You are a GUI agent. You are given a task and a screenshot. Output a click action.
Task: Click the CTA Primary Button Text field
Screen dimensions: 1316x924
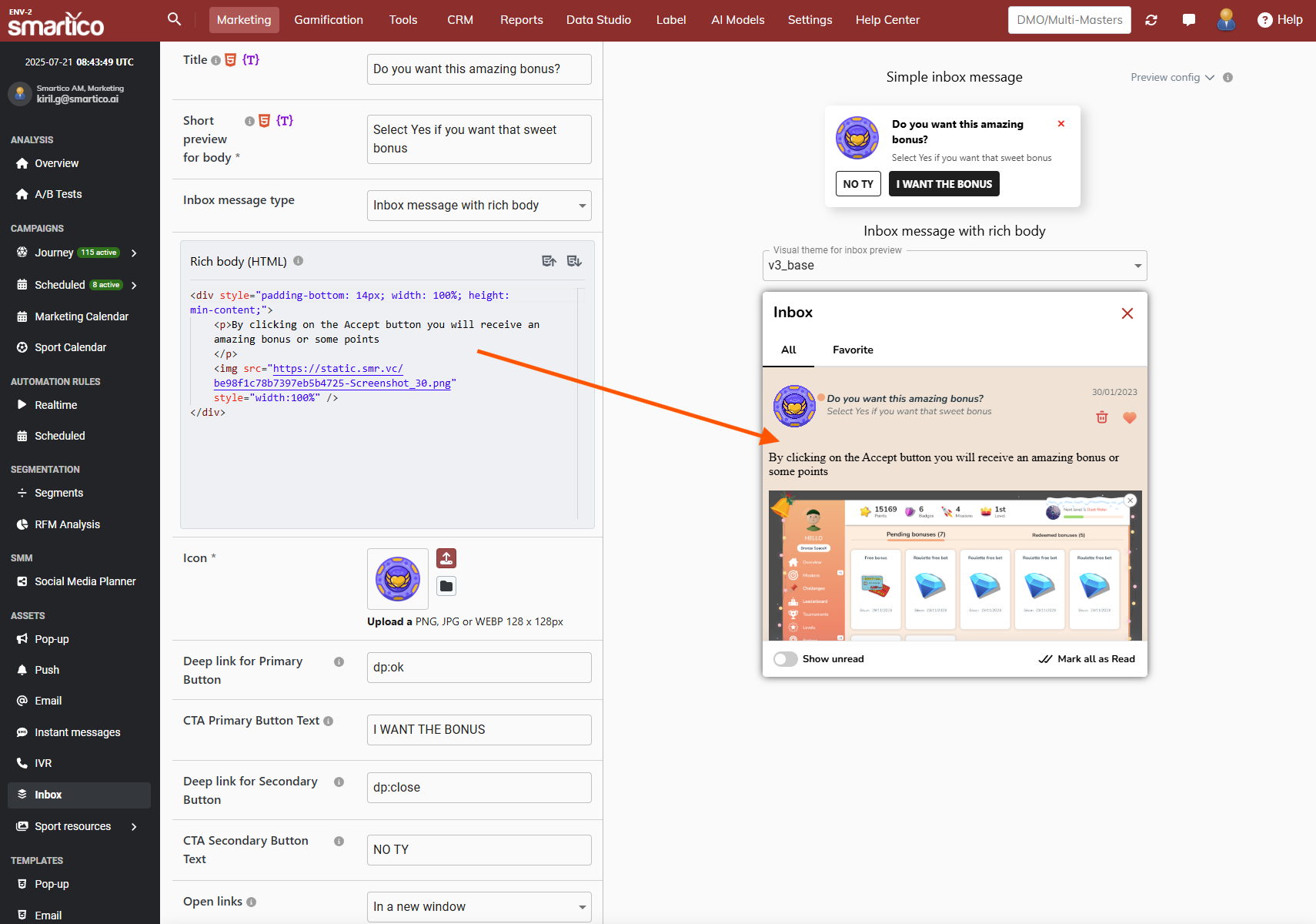(x=479, y=730)
